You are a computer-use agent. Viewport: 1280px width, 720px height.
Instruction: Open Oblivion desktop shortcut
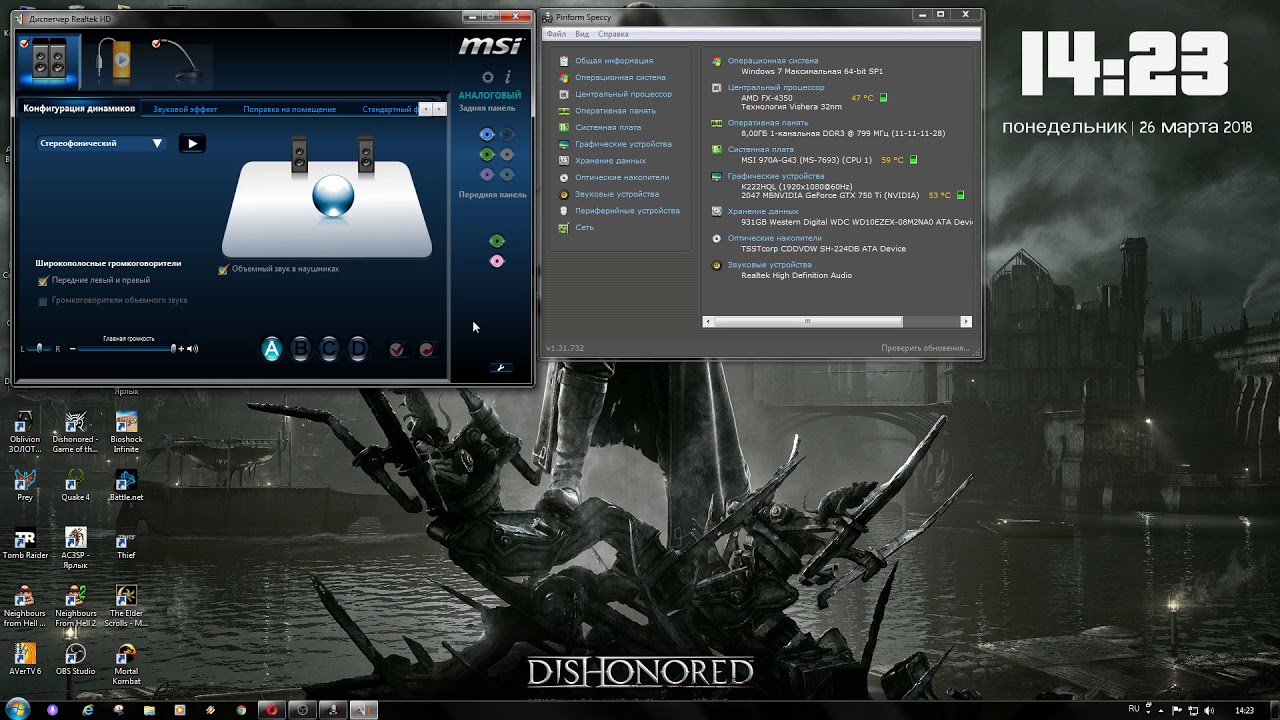point(25,433)
